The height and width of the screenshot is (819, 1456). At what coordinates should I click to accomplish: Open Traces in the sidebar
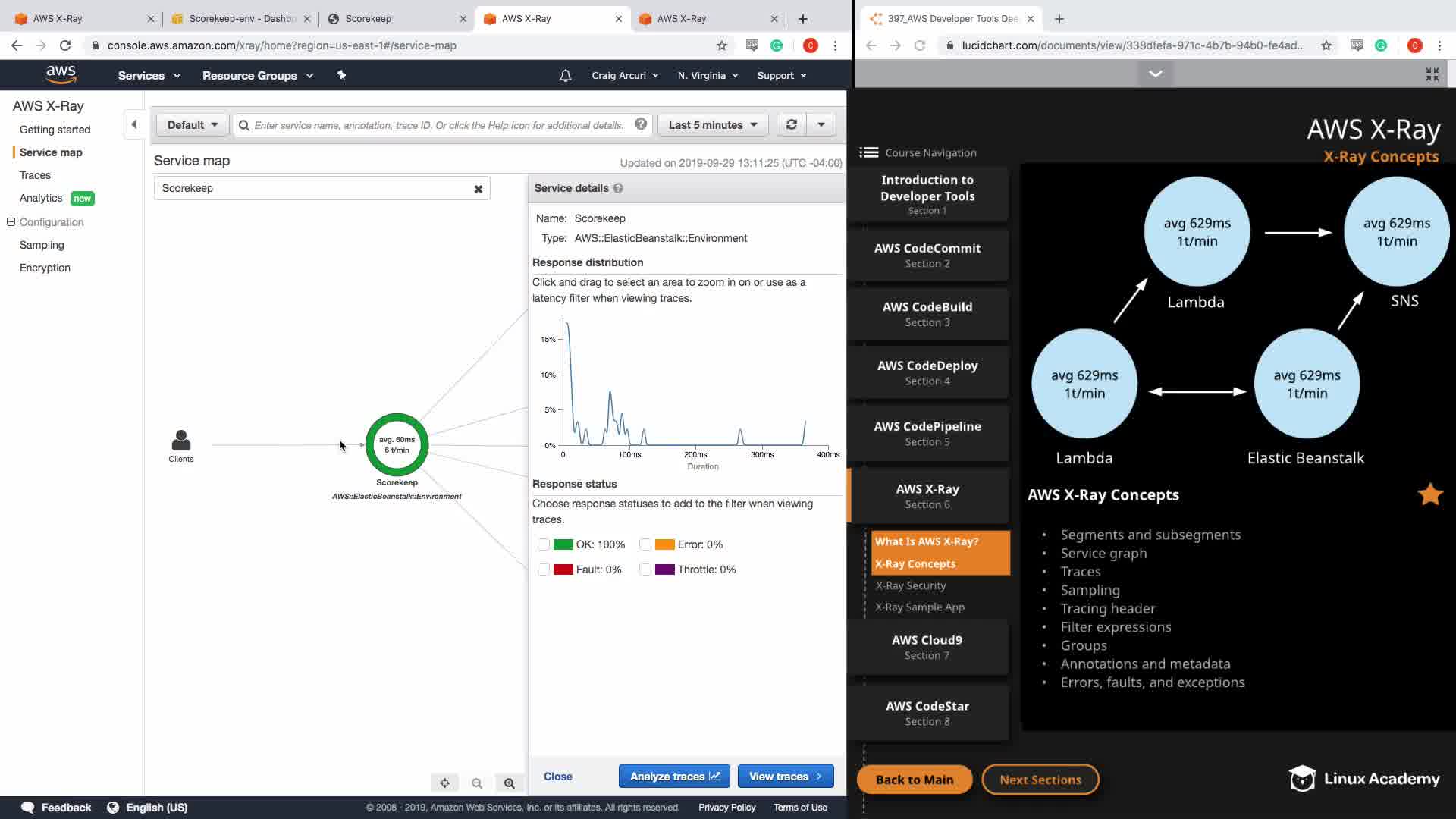click(x=35, y=175)
